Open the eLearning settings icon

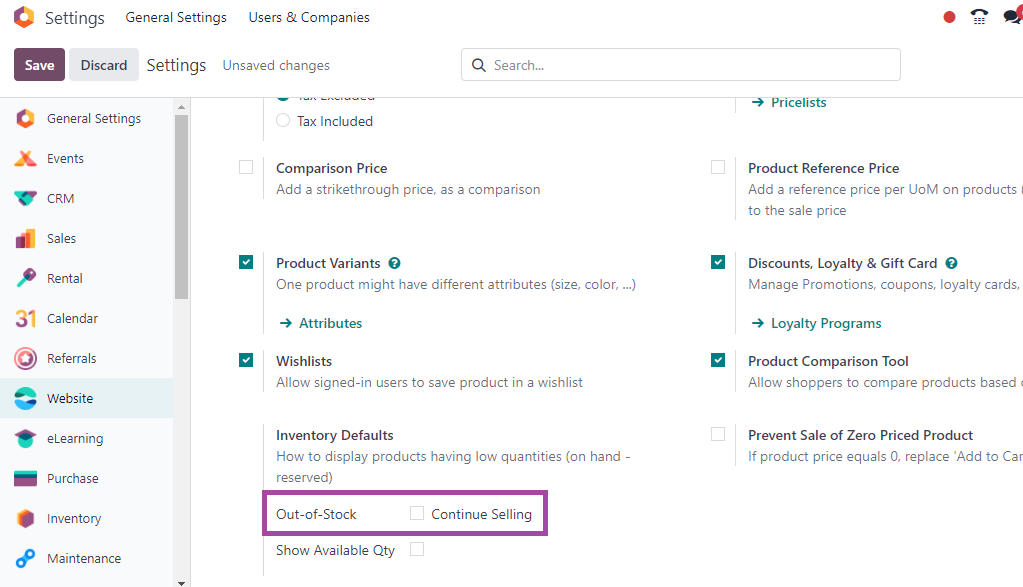[x=26, y=438]
